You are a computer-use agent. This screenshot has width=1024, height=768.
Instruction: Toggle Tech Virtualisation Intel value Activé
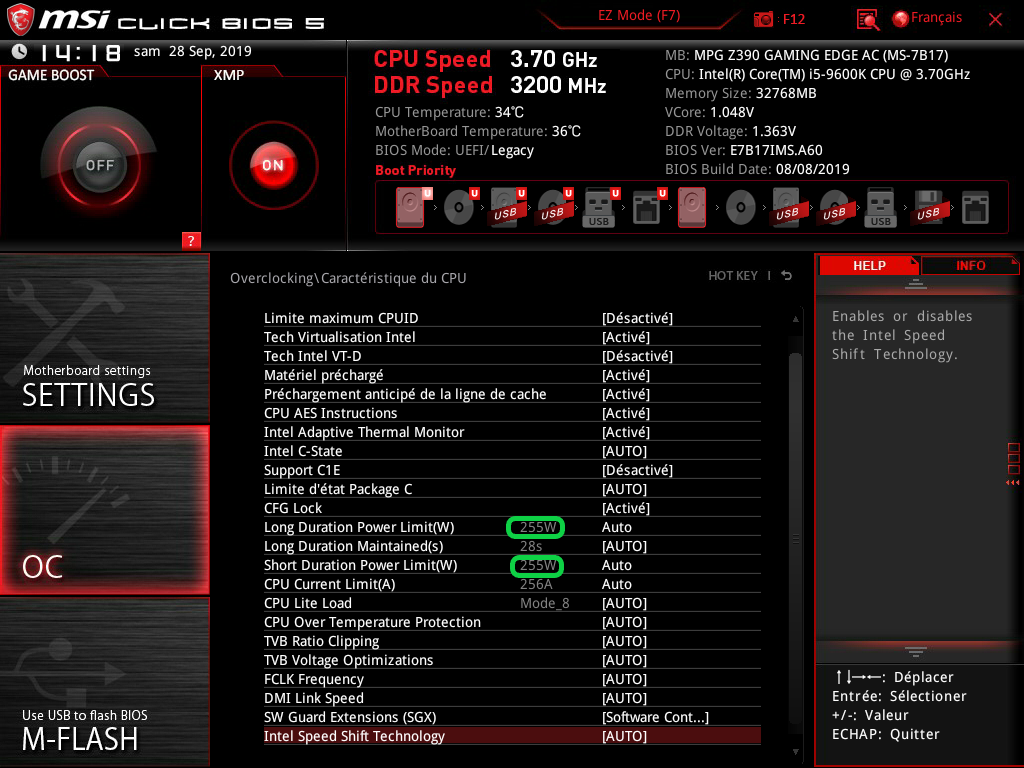tap(626, 337)
